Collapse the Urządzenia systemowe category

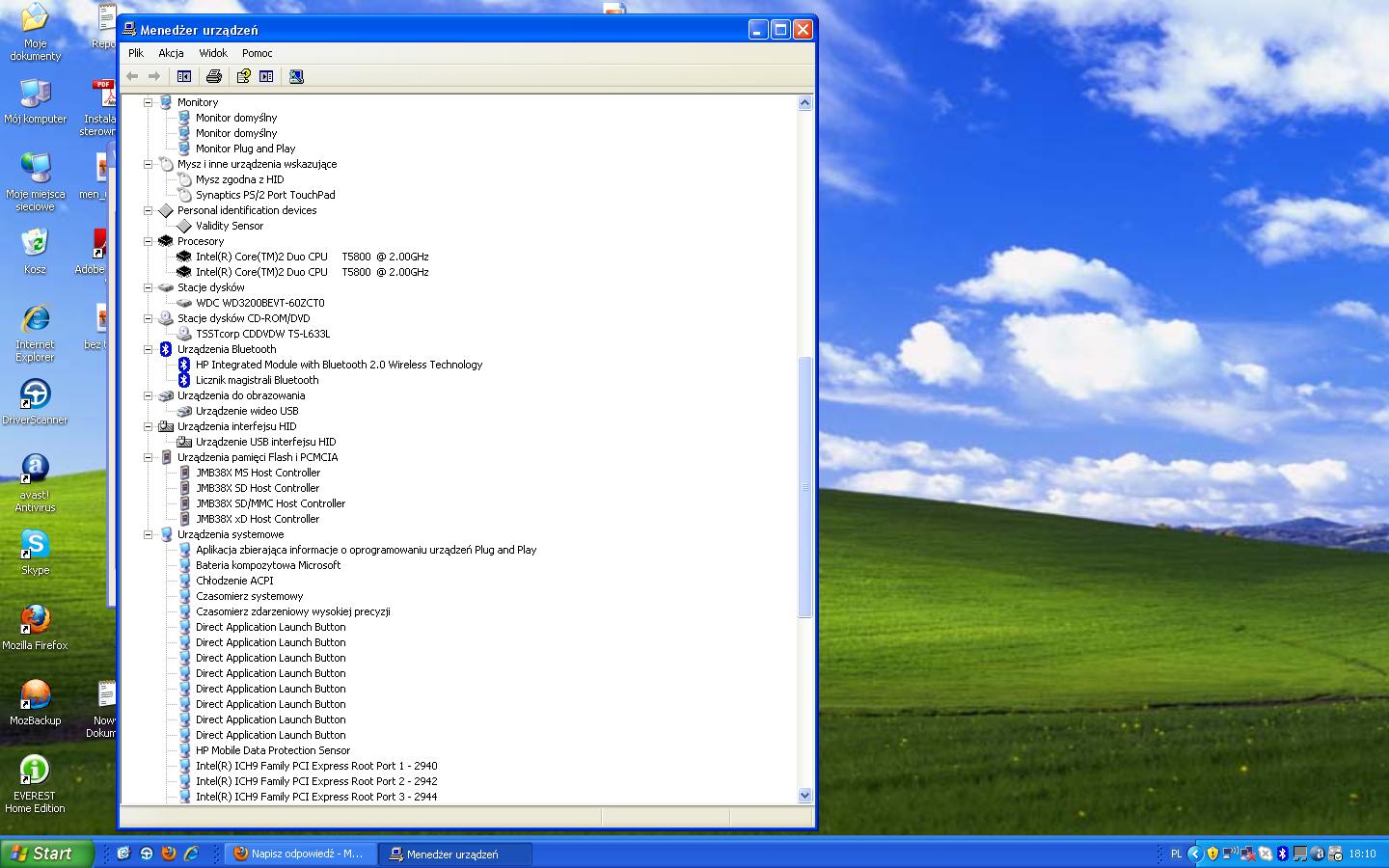pos(149,534)
